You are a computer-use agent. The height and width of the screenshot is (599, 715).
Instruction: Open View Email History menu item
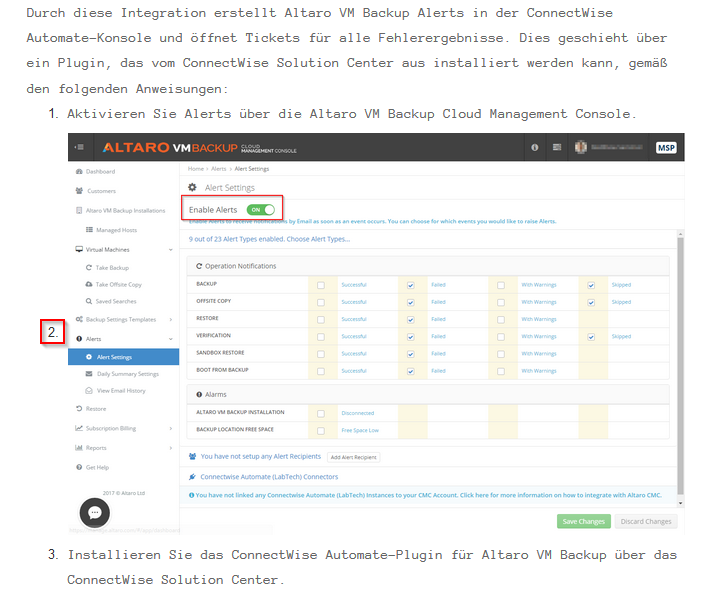pyautogui.click(x=120, y=391)
